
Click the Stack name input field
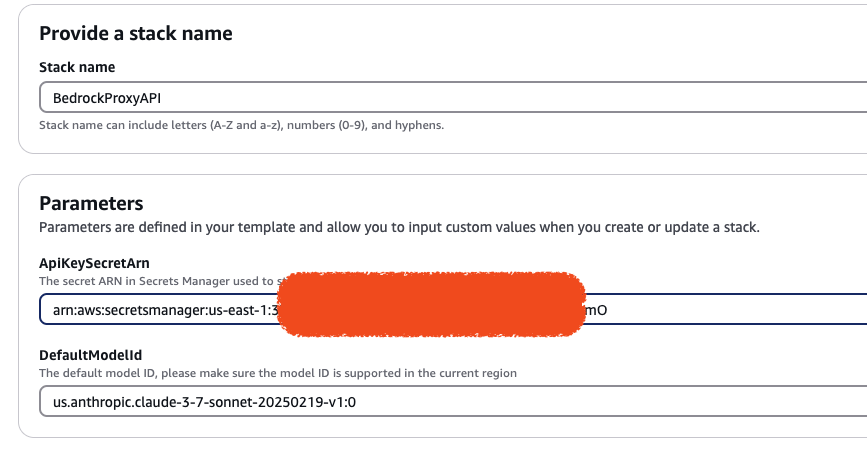pos(453,97)
